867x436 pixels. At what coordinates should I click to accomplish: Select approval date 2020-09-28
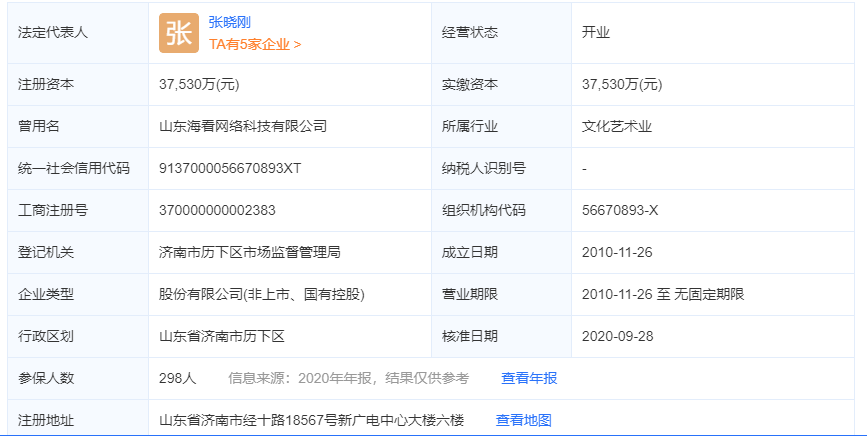618,336
